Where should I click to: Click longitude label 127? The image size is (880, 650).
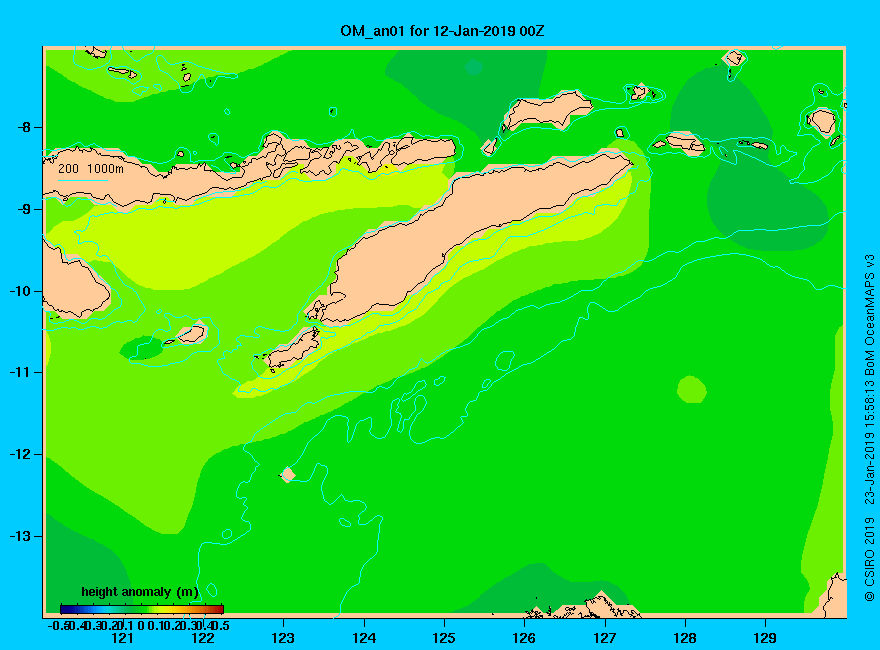(x=604, y=638)
